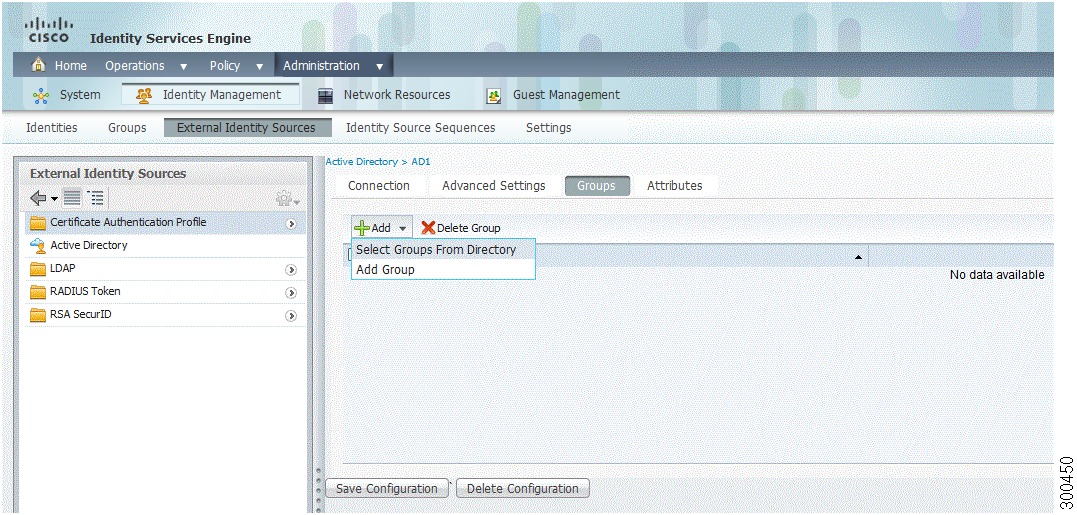
Task: Toggle the Add dropdown arrow
Action: pos(403,229)
